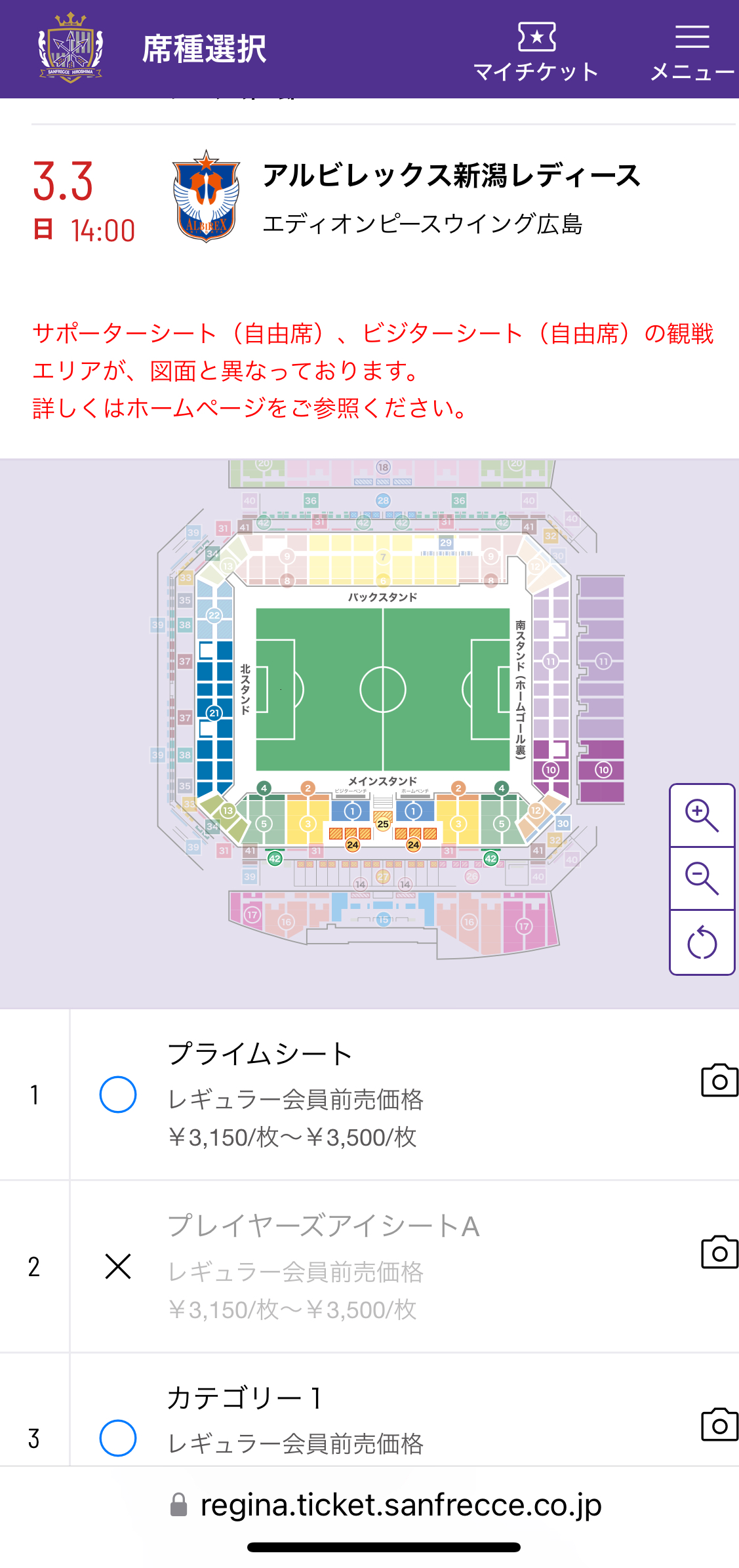Click the Albirex Niigata Ladies emblem
The width and height of the screenshot is (739, 1568).
tap(207, 196)
